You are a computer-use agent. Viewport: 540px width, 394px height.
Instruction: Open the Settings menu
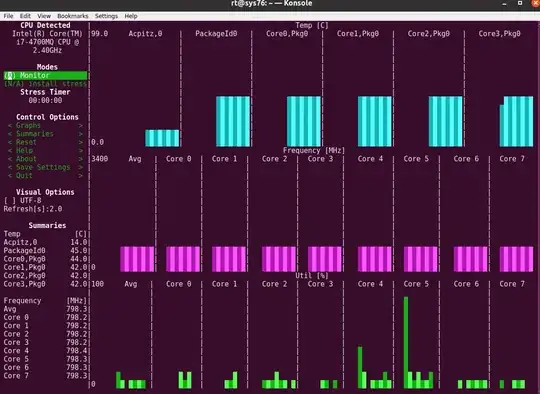tap(106, 16)
